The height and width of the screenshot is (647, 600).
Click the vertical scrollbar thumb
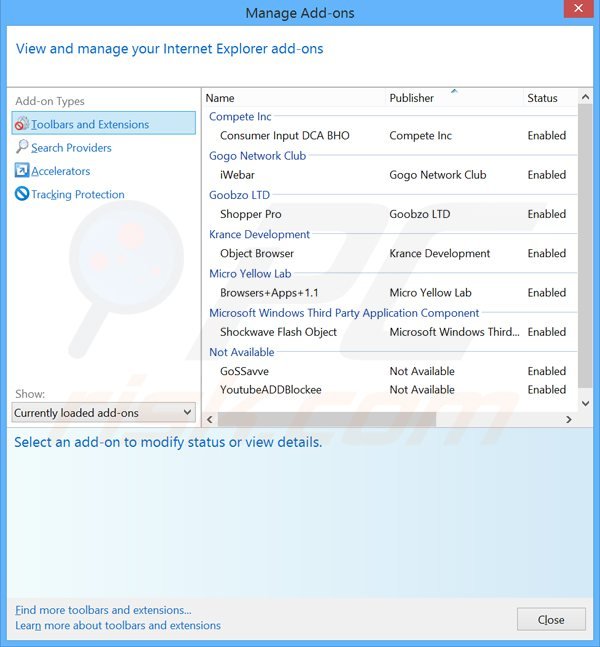coord(585,246)
